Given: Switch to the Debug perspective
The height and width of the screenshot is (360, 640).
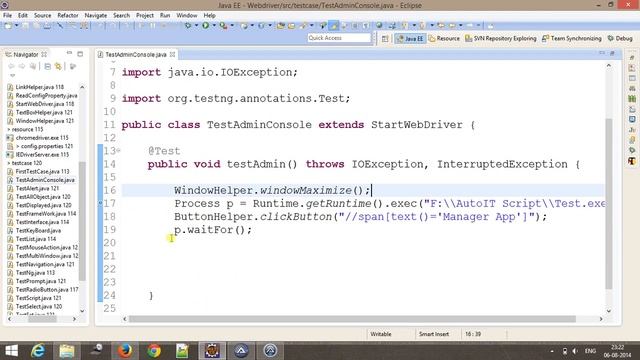Looking at the screenshot, I should tap(620, 38).
